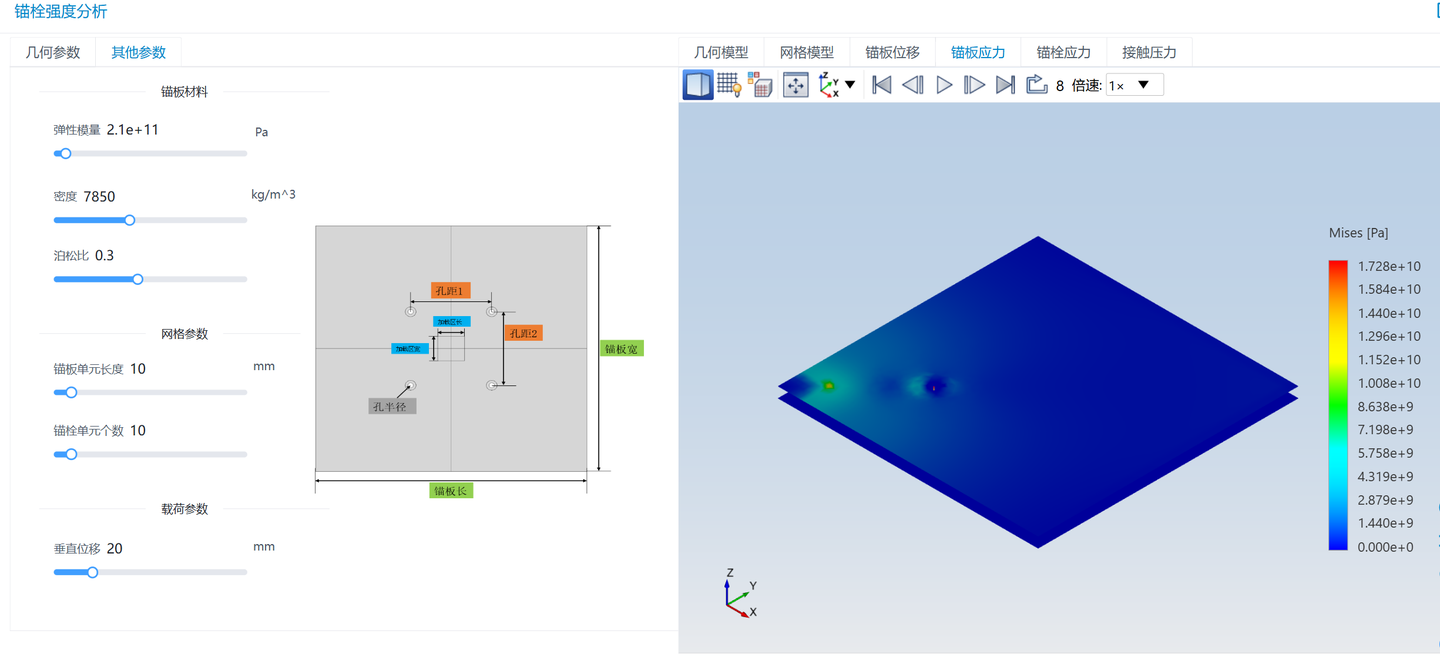Click the 垂直位移 slider handle
Image resolution: width=1440 pixels, height=661 pixels.
coord(92,572)
